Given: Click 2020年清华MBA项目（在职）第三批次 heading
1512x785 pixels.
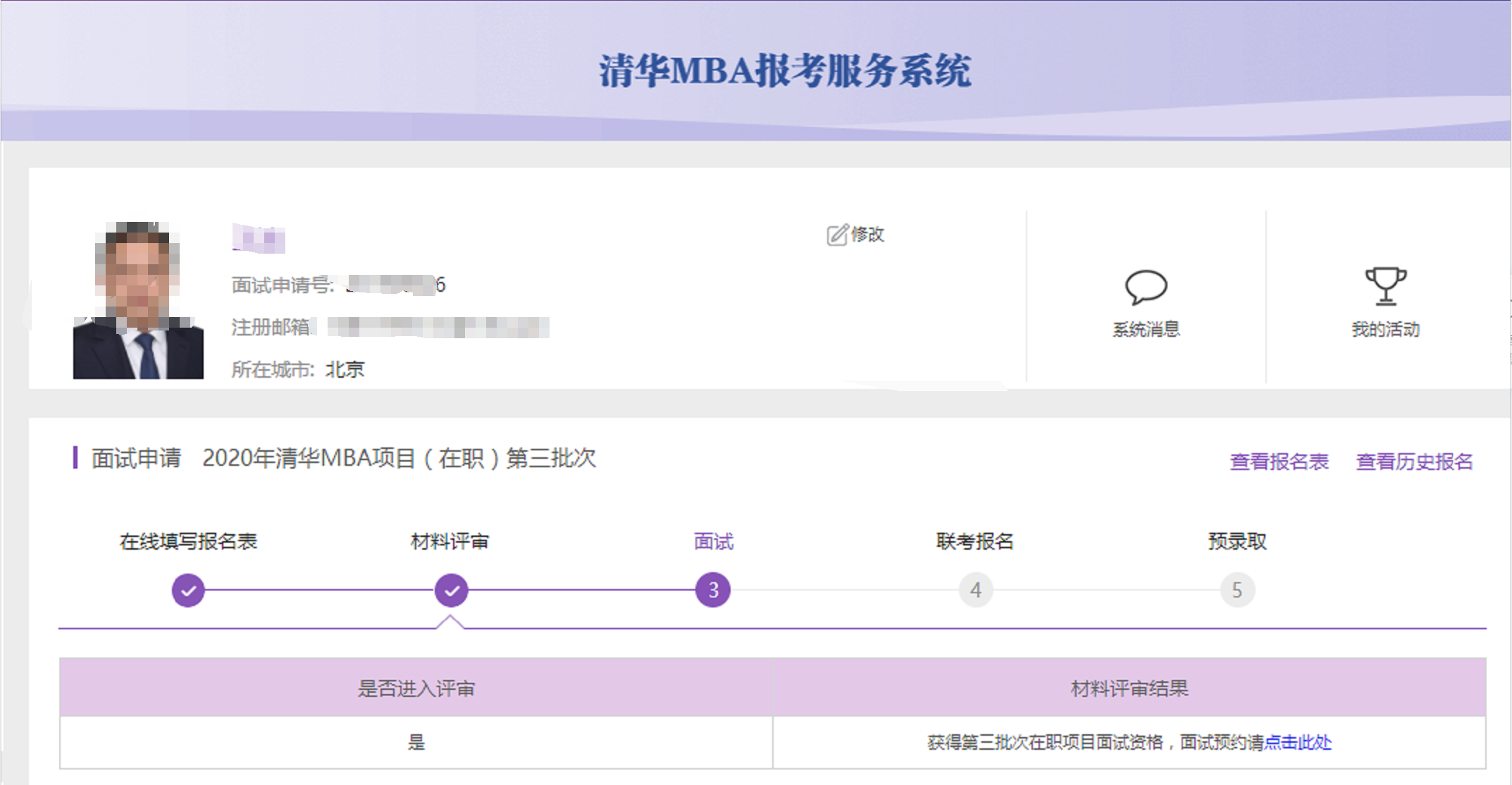Looking at the screenshot, I should coord(399,458).
